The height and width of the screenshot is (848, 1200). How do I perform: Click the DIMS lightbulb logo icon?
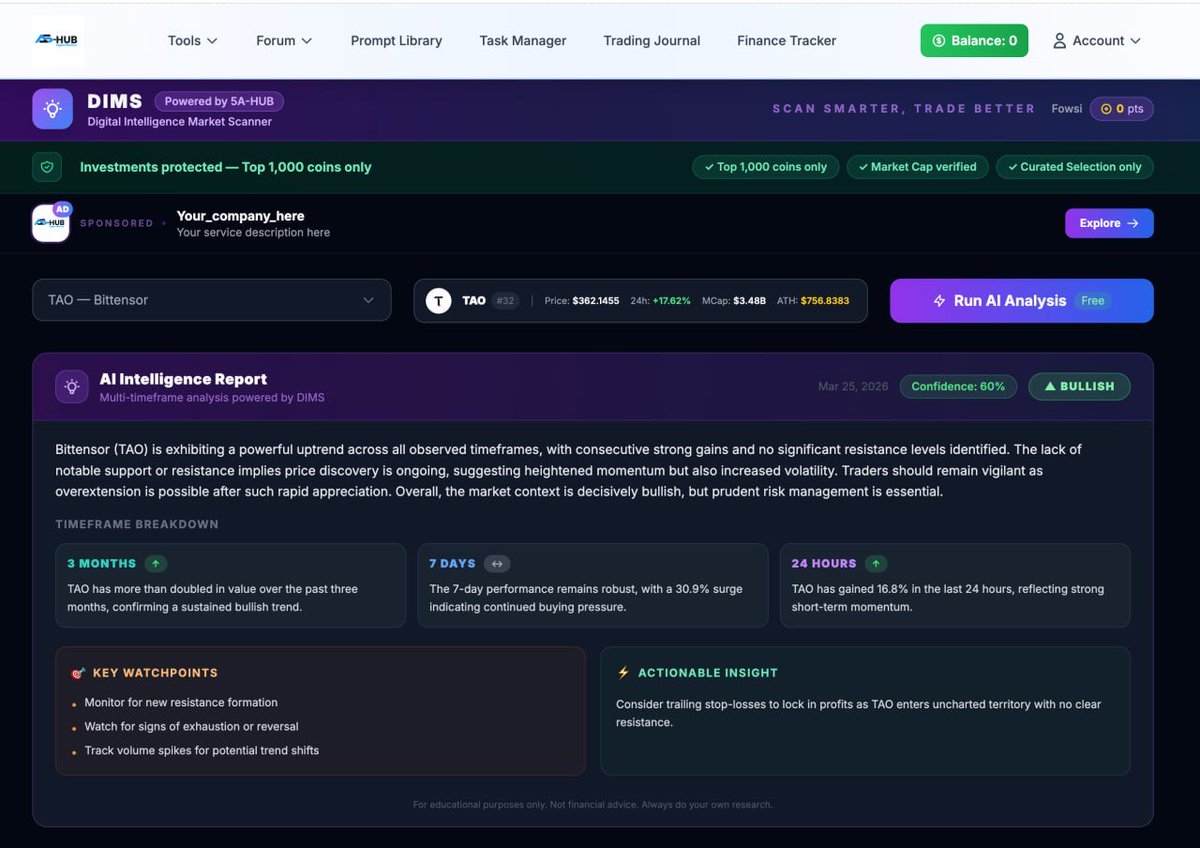[x=52, y=109]
